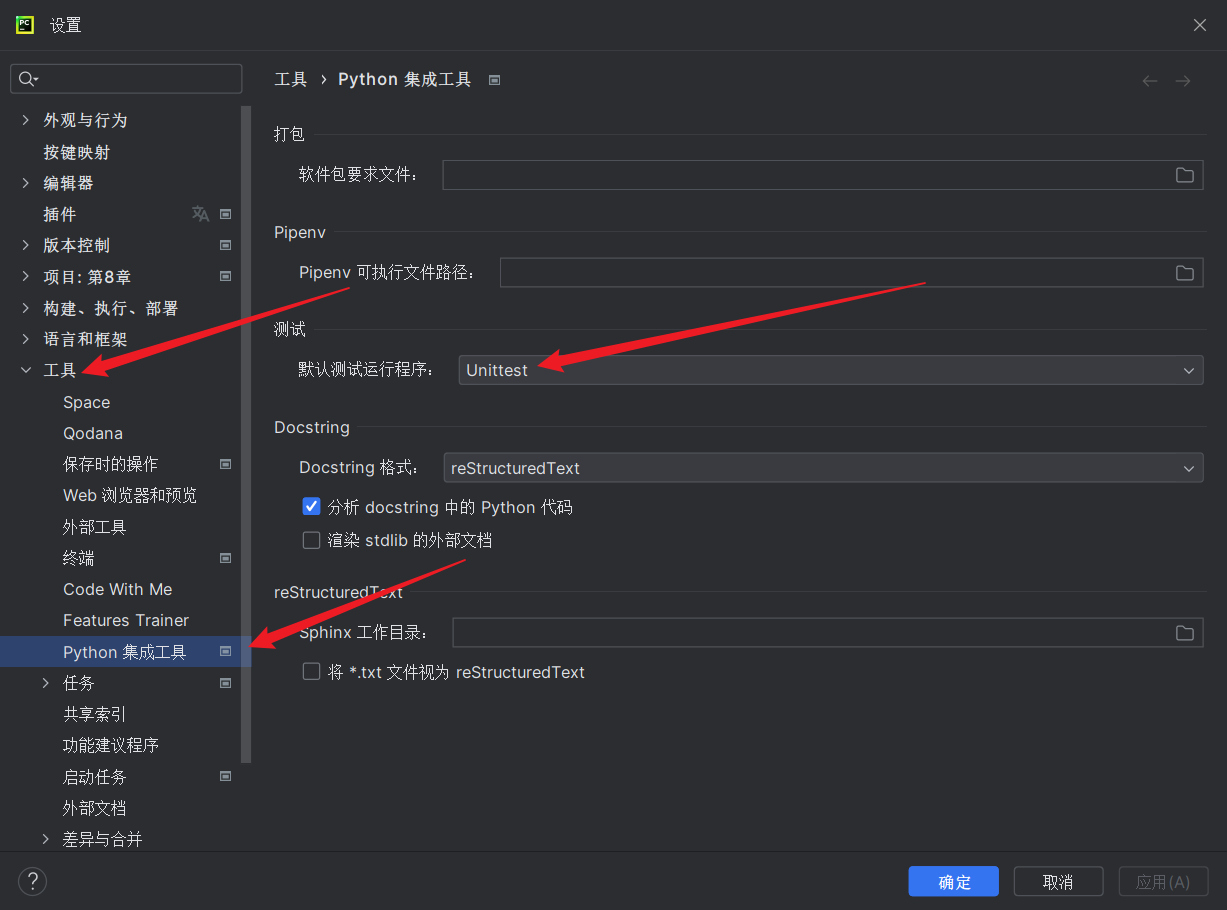
Task: Check 将 *.txt 文件视为 reStructuredText option
Action: (x=311, y=672)
